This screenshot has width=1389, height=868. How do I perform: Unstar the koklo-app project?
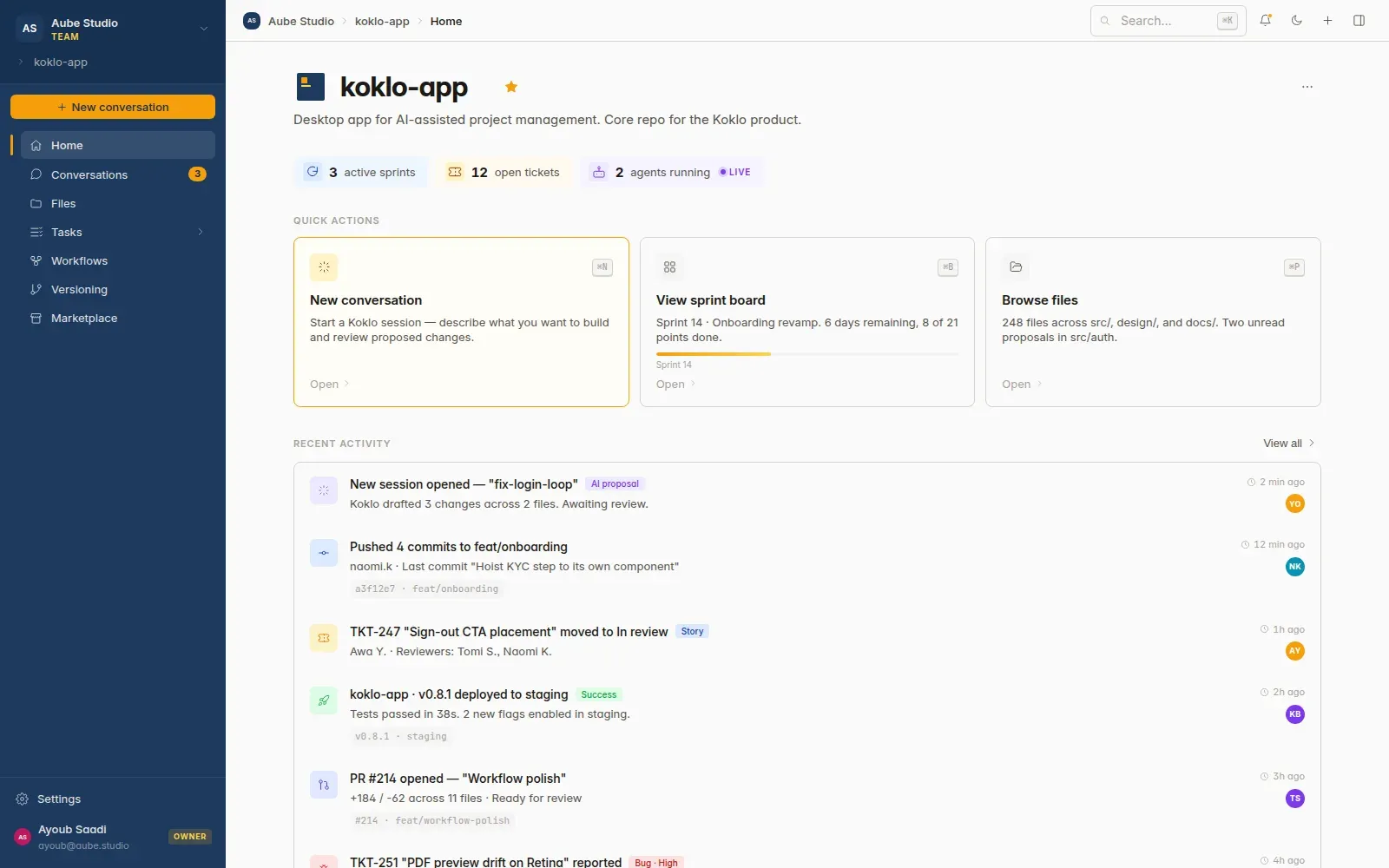coord(511,87)
